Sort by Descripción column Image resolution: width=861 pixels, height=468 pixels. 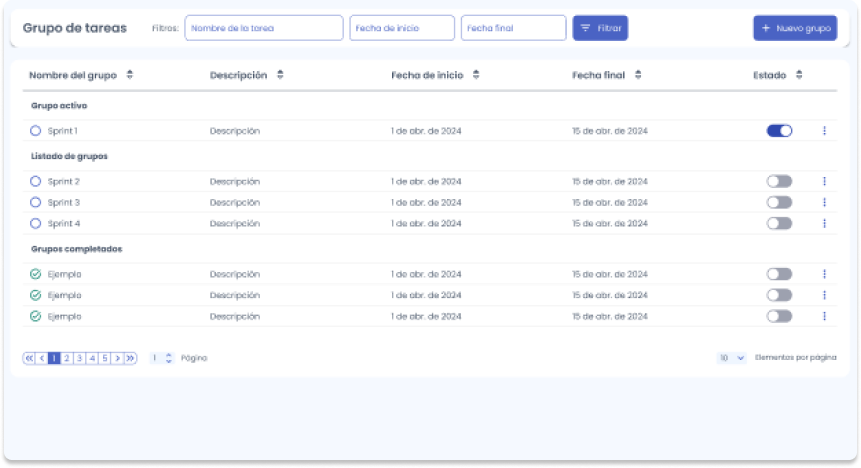coord(280,75)
